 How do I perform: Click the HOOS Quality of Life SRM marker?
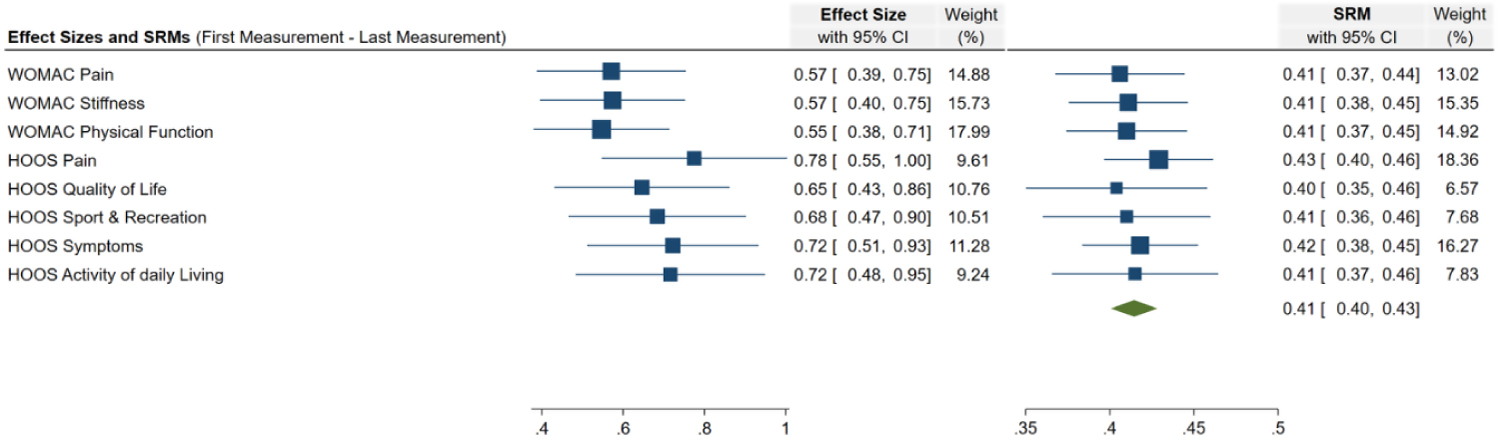tap(1116, 188)
